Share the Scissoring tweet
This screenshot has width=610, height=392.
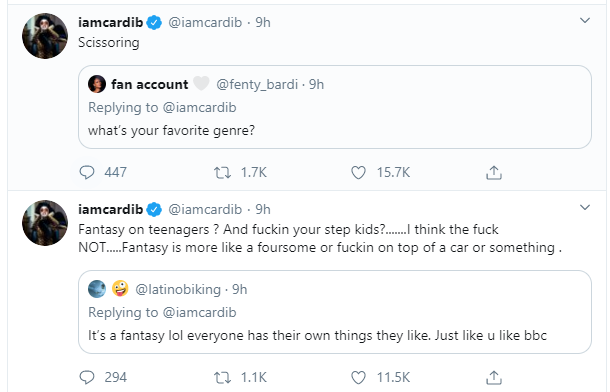(x=494, y=172)
